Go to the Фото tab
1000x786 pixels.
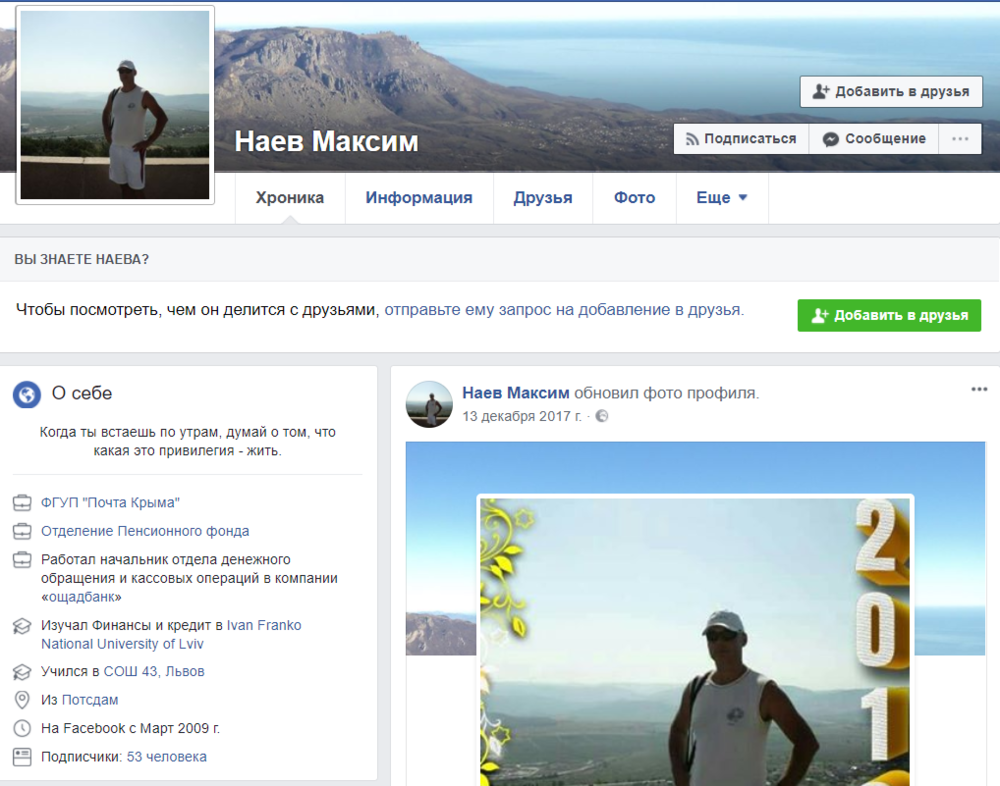pyautogui.click(x=634, y=198)
